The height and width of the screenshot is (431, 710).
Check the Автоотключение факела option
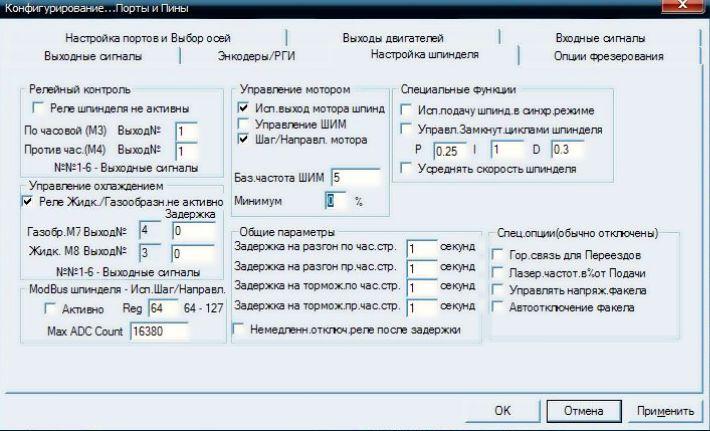(500, 307)
